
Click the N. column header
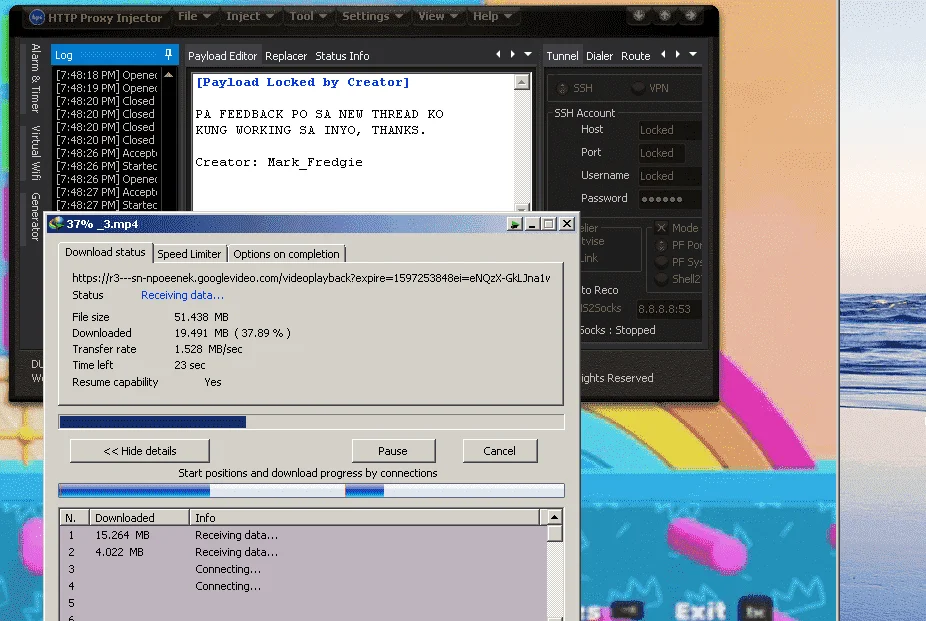pos(74,518)
